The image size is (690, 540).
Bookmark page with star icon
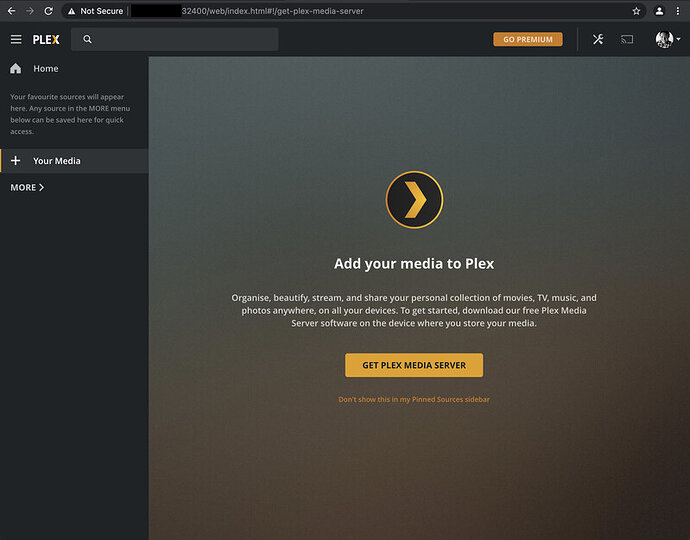coord(636,11)
